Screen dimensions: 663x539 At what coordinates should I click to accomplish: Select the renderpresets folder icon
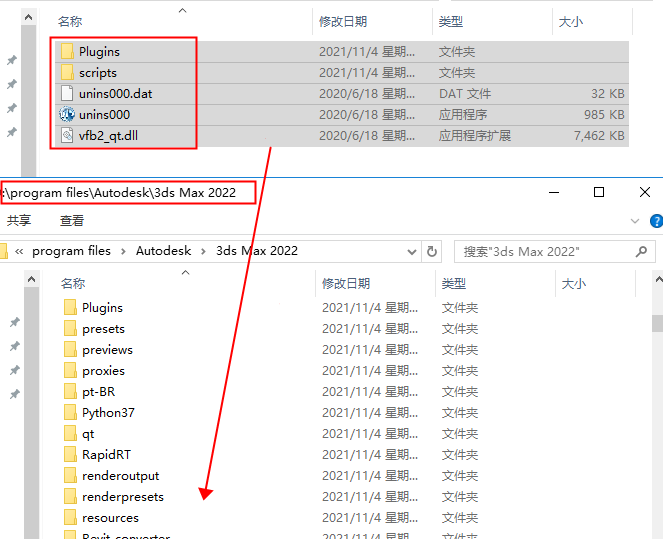[x=70, y=497]
